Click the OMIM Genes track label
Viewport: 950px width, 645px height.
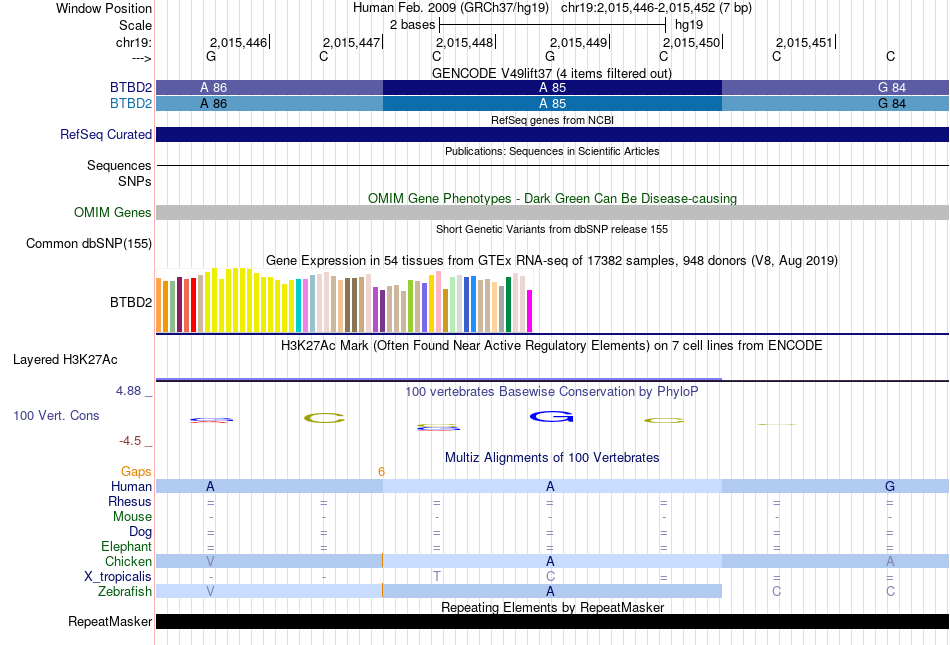point(113,213)
